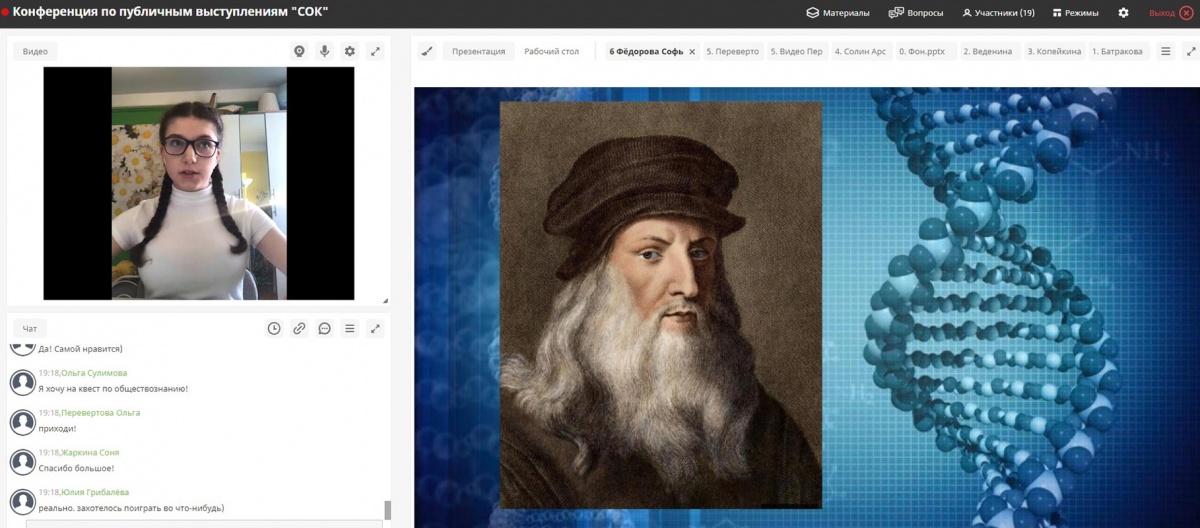The height and width of the screenshot is (528, 1200).
Task: Click the Выход exit button
Action: click(x=1170, y=13)
